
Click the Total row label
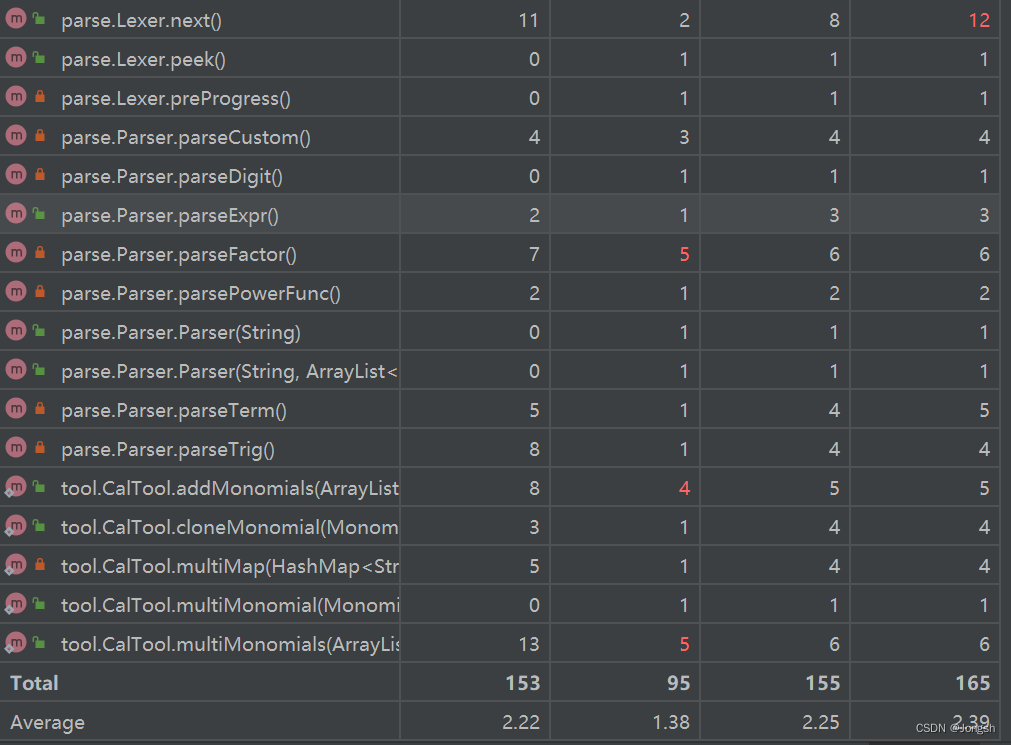pos(34,683)
